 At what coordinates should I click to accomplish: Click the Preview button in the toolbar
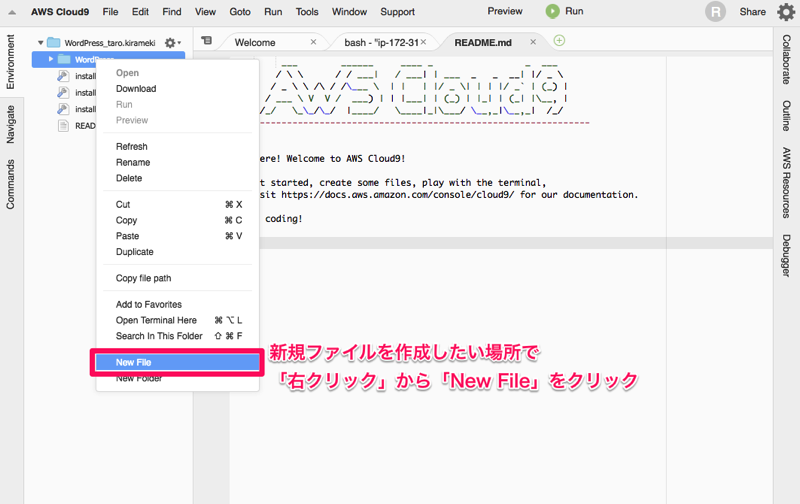click(x=504, y=11)
